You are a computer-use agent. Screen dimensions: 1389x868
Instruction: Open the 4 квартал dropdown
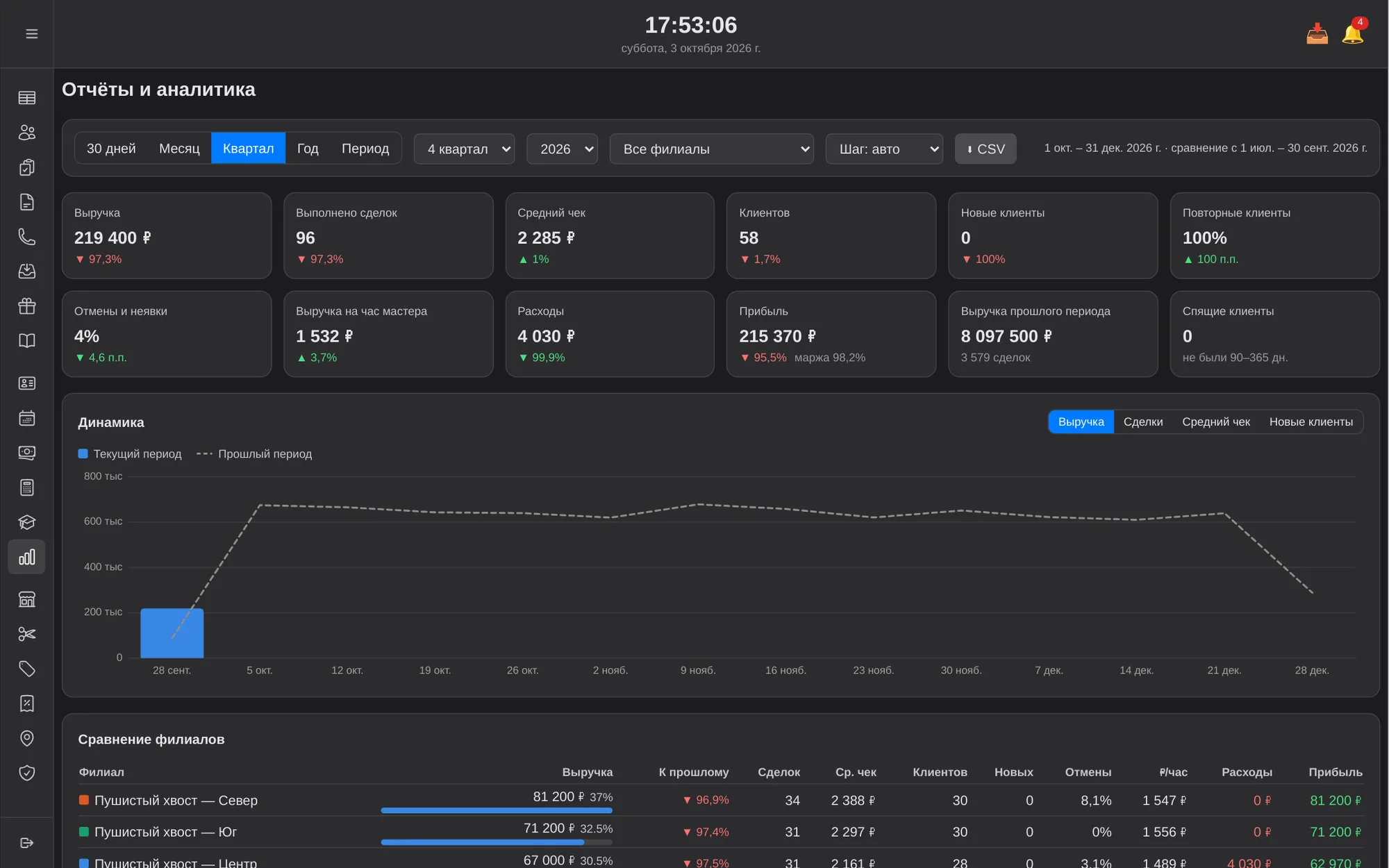pos(464,149)
